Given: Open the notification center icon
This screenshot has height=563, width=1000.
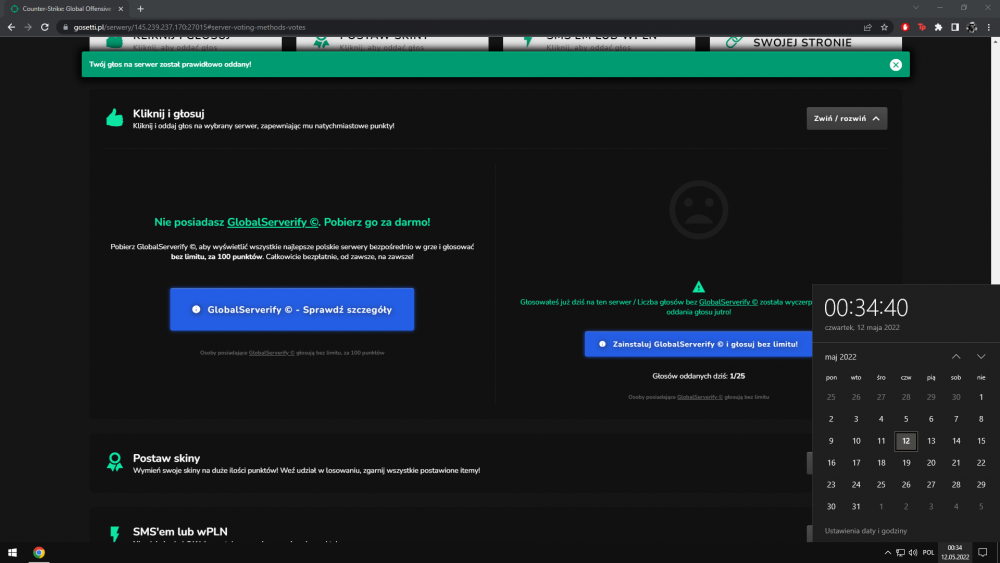Looking at the screenshot, I should tap(983, 553).
